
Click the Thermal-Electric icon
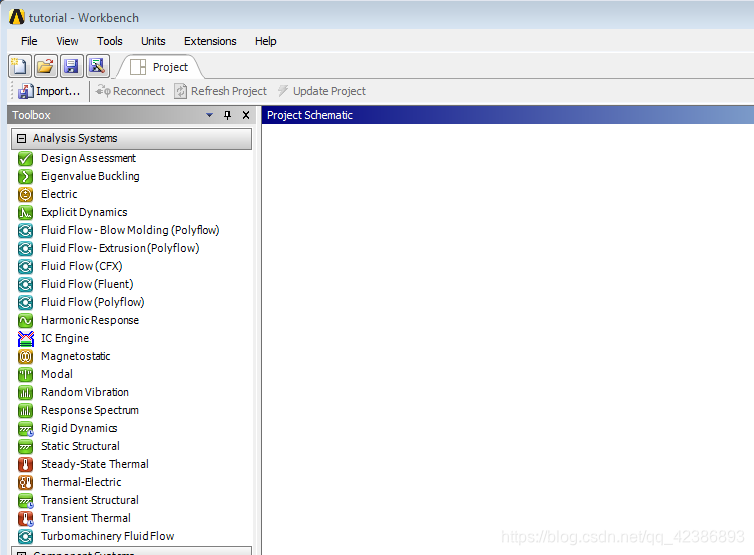(25, 482)
